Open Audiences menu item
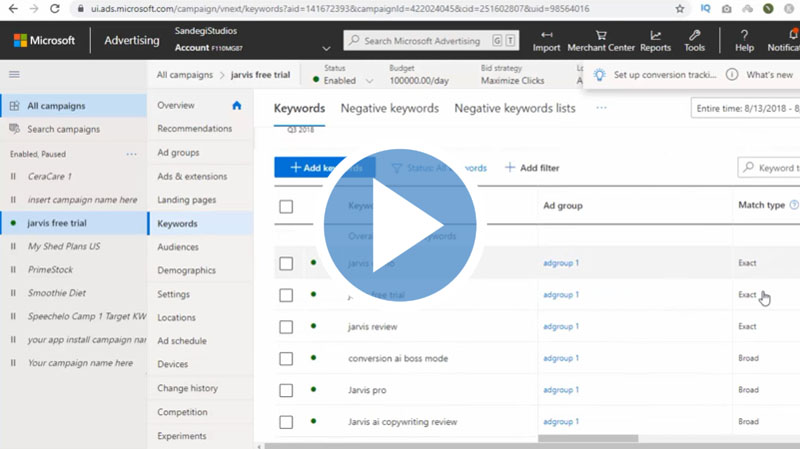The image size is (800, 449). click(178, 247)
